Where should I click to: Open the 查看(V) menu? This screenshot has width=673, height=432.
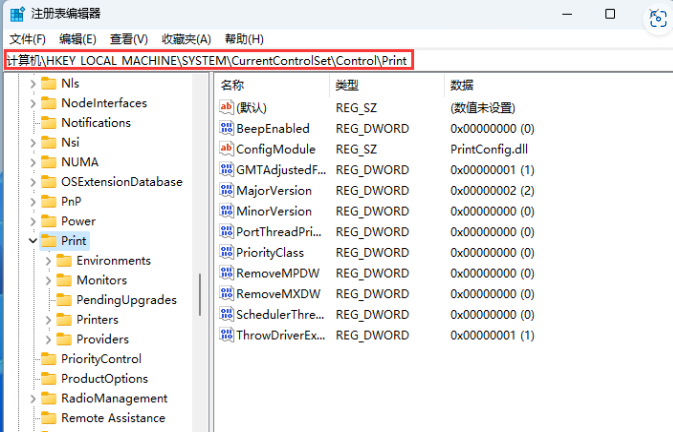coord(128,39)
